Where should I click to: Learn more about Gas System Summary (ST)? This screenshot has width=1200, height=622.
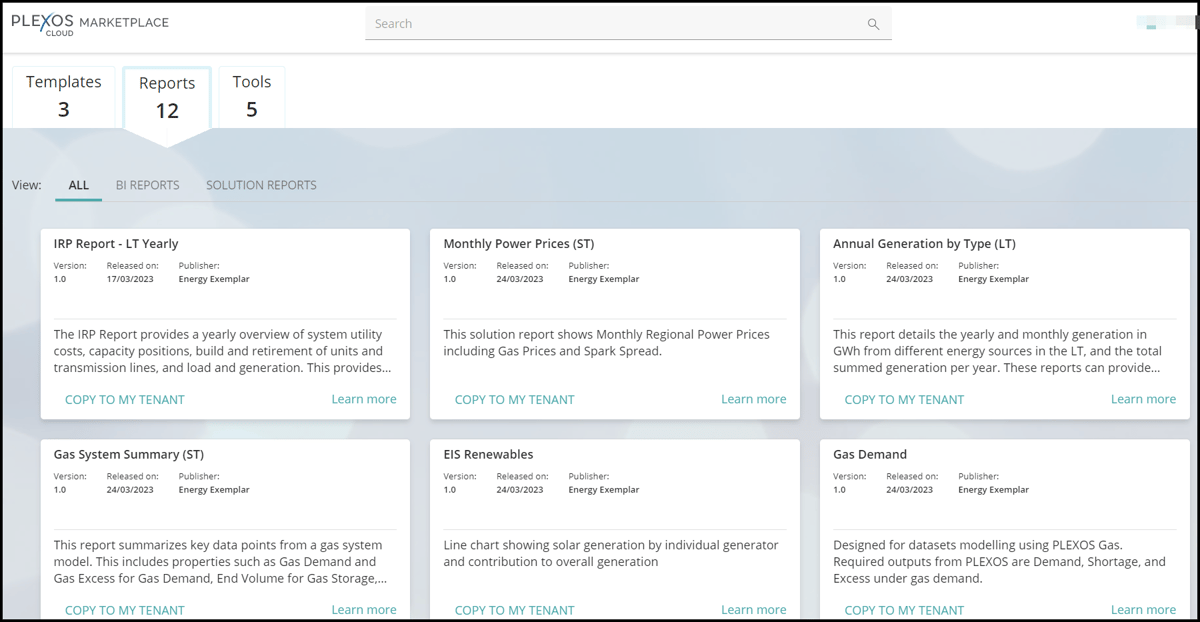364,610
